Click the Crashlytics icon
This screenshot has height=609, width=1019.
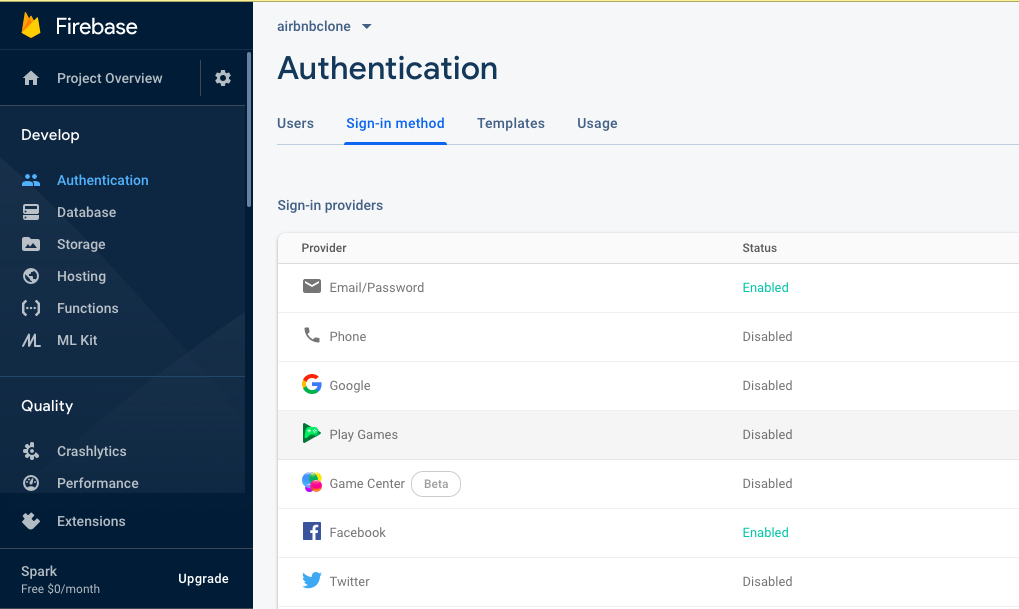(31, 451)
